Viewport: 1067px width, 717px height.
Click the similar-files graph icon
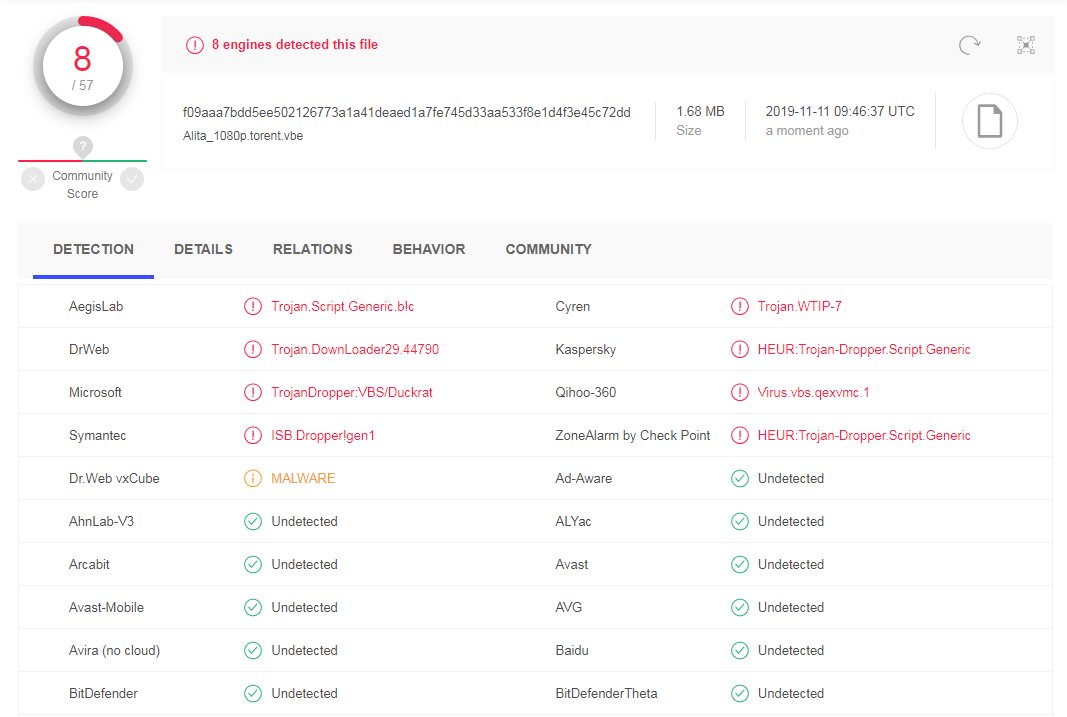[1025, 45]
